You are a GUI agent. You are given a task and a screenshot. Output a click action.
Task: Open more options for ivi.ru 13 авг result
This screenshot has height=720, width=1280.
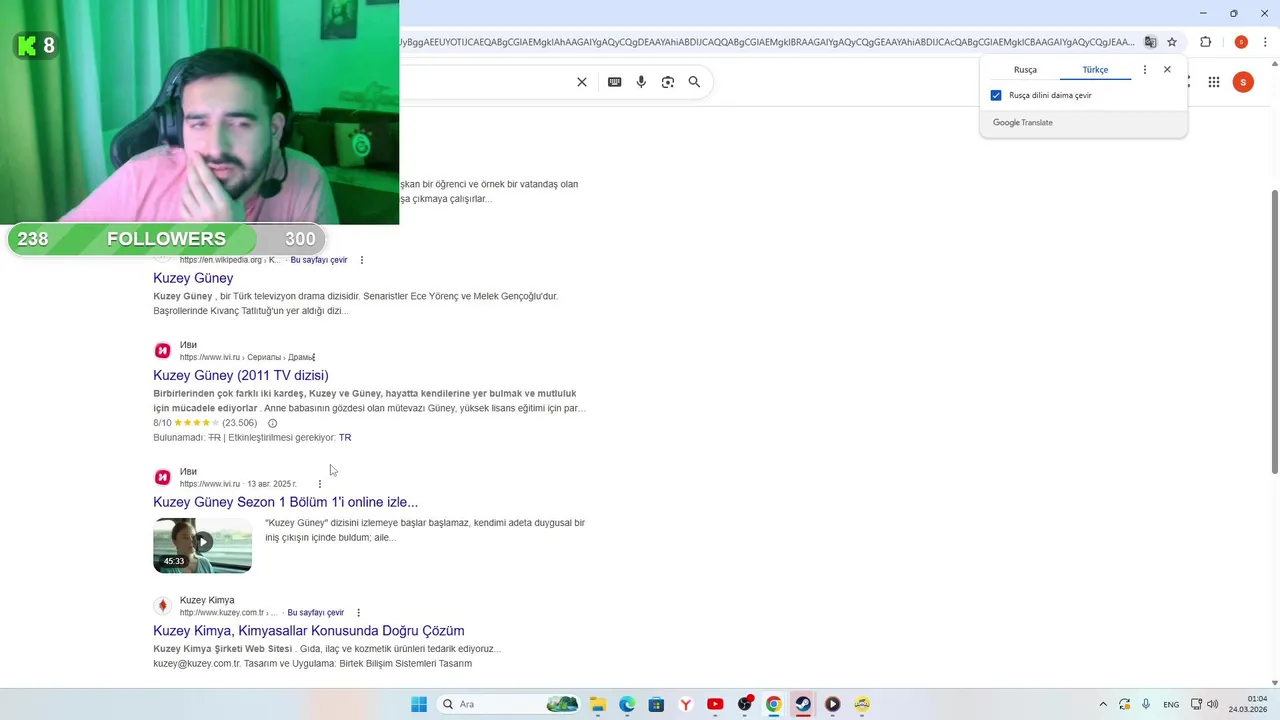click(x=320, y=484)
